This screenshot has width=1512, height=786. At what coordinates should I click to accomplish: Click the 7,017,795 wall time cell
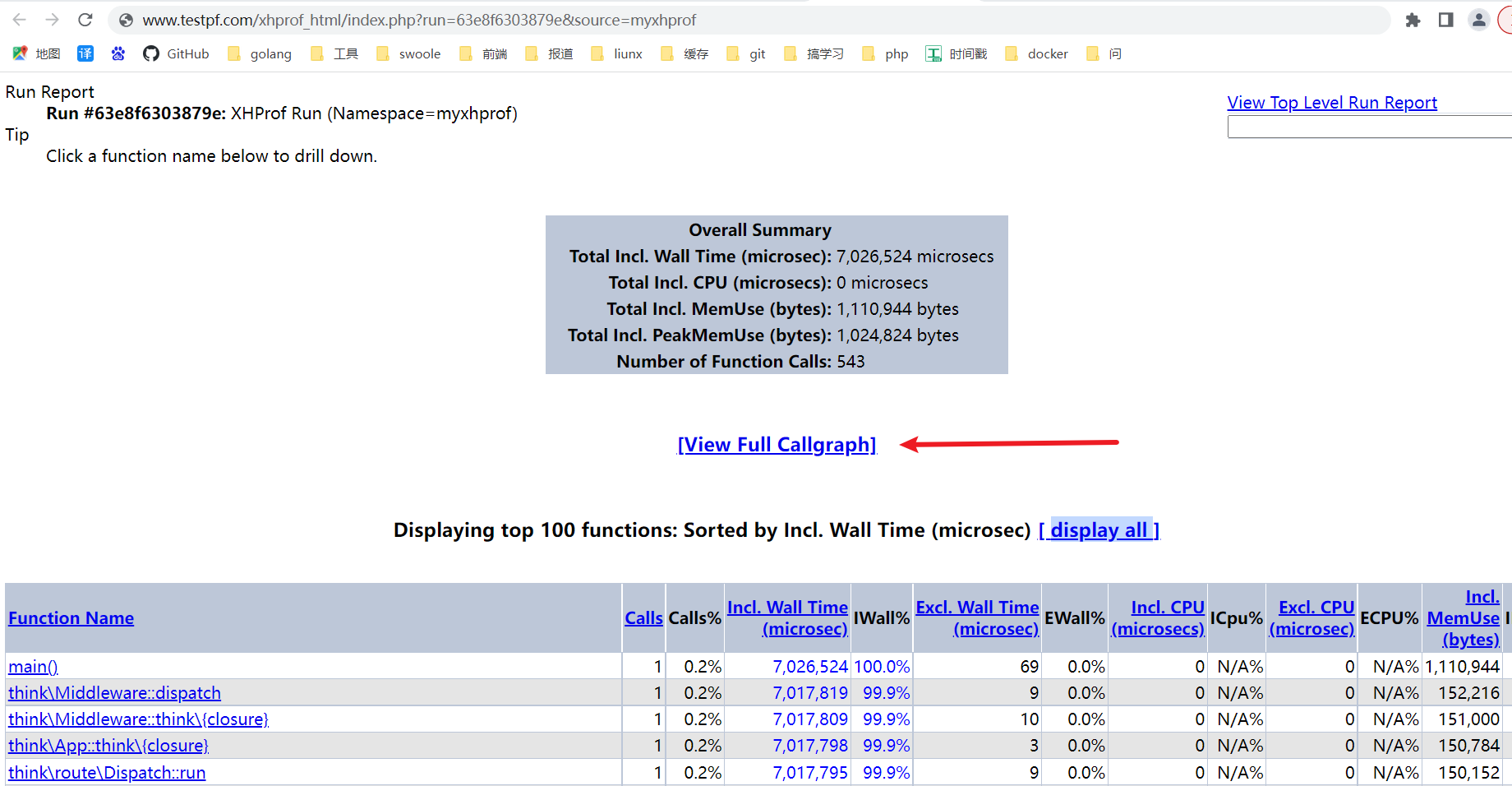coord(810,773)
